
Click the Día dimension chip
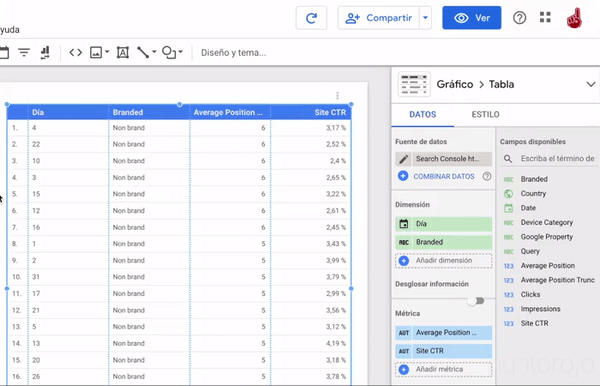[x=443, y=224]
